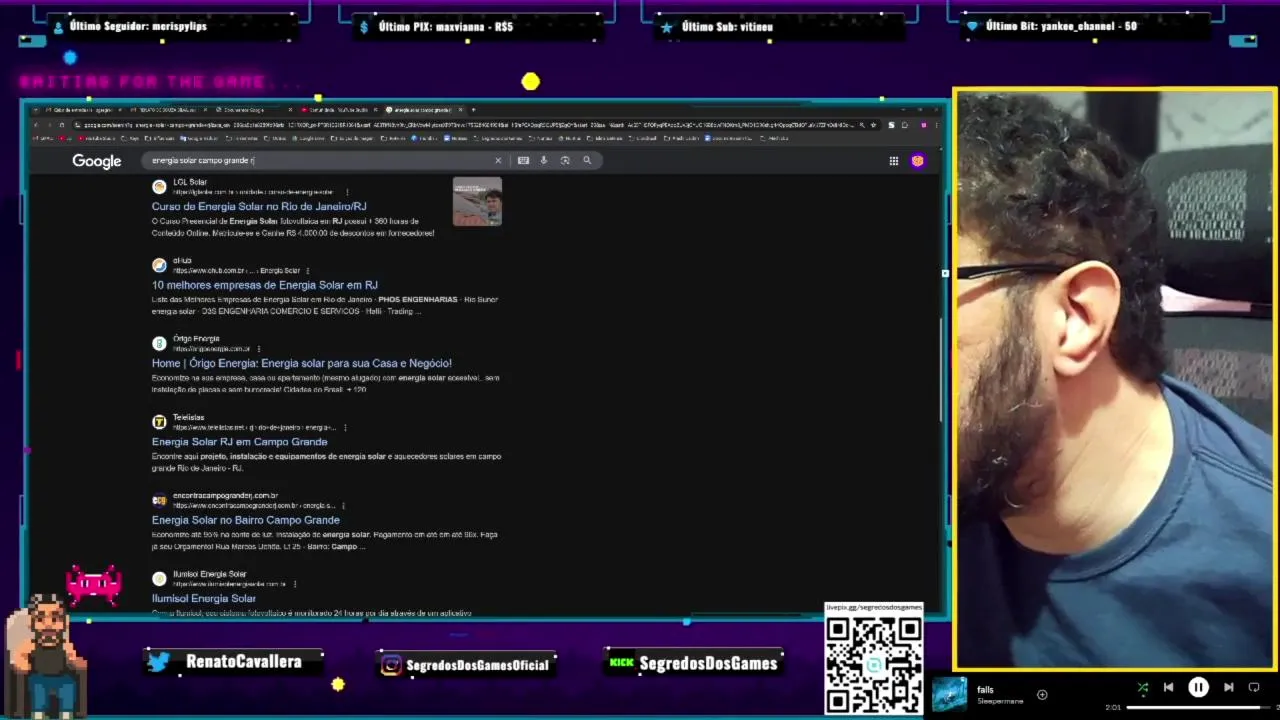Screen dimensions: 1280x720
Task: Open 'Energia Solar RJ em Campo Grande'
Action: pos(240,441)
